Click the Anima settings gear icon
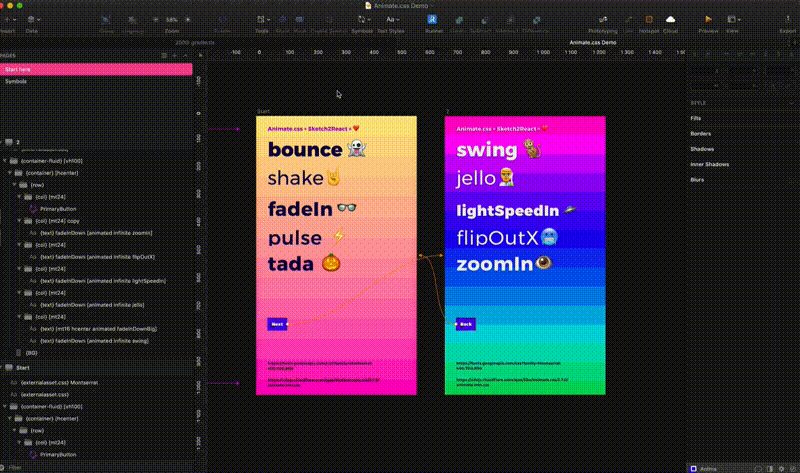Viewport: 800px width, 473px height. point(781,468)
